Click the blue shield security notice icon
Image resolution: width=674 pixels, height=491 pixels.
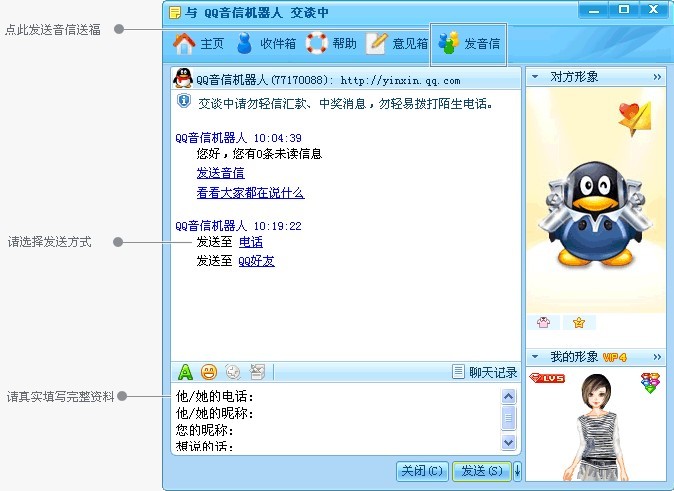coord(184,101)
